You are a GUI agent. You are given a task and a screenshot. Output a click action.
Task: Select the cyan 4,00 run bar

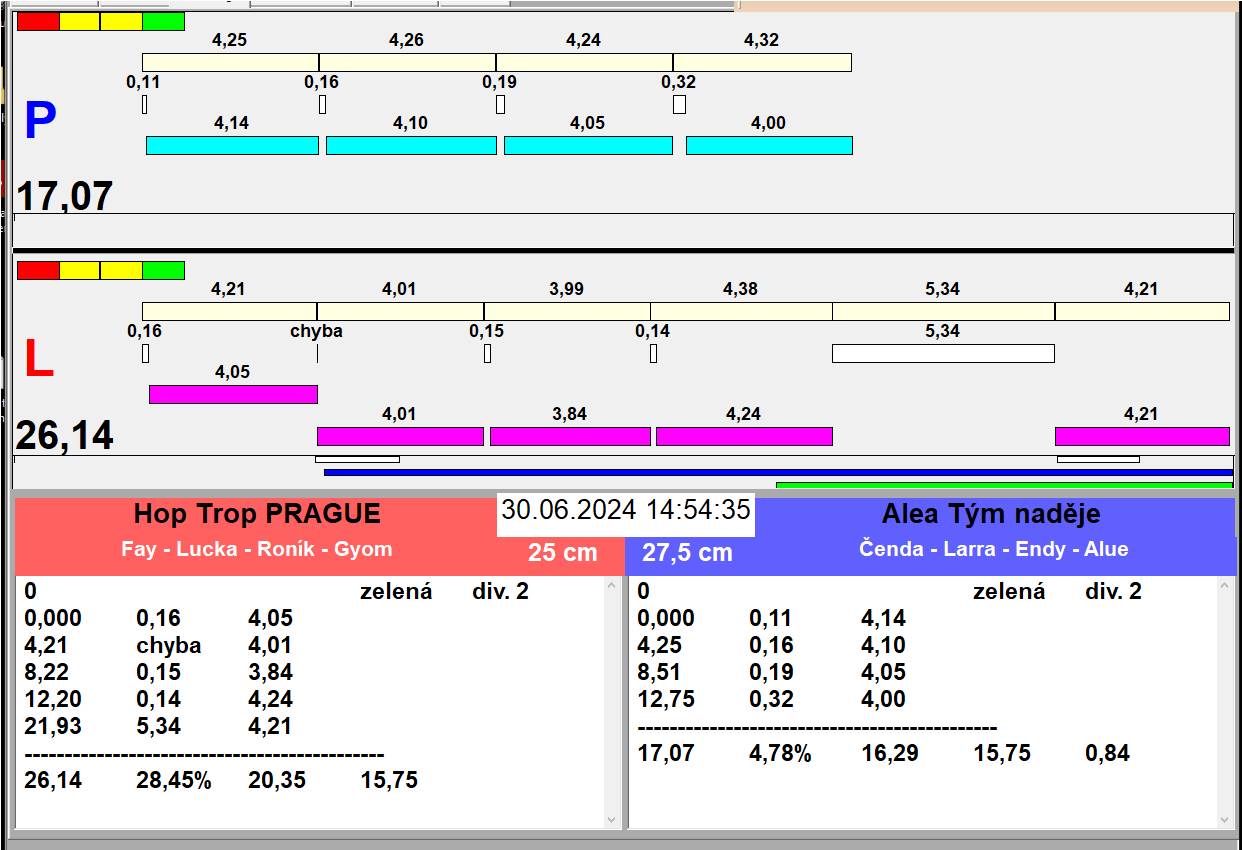(768, 145)
